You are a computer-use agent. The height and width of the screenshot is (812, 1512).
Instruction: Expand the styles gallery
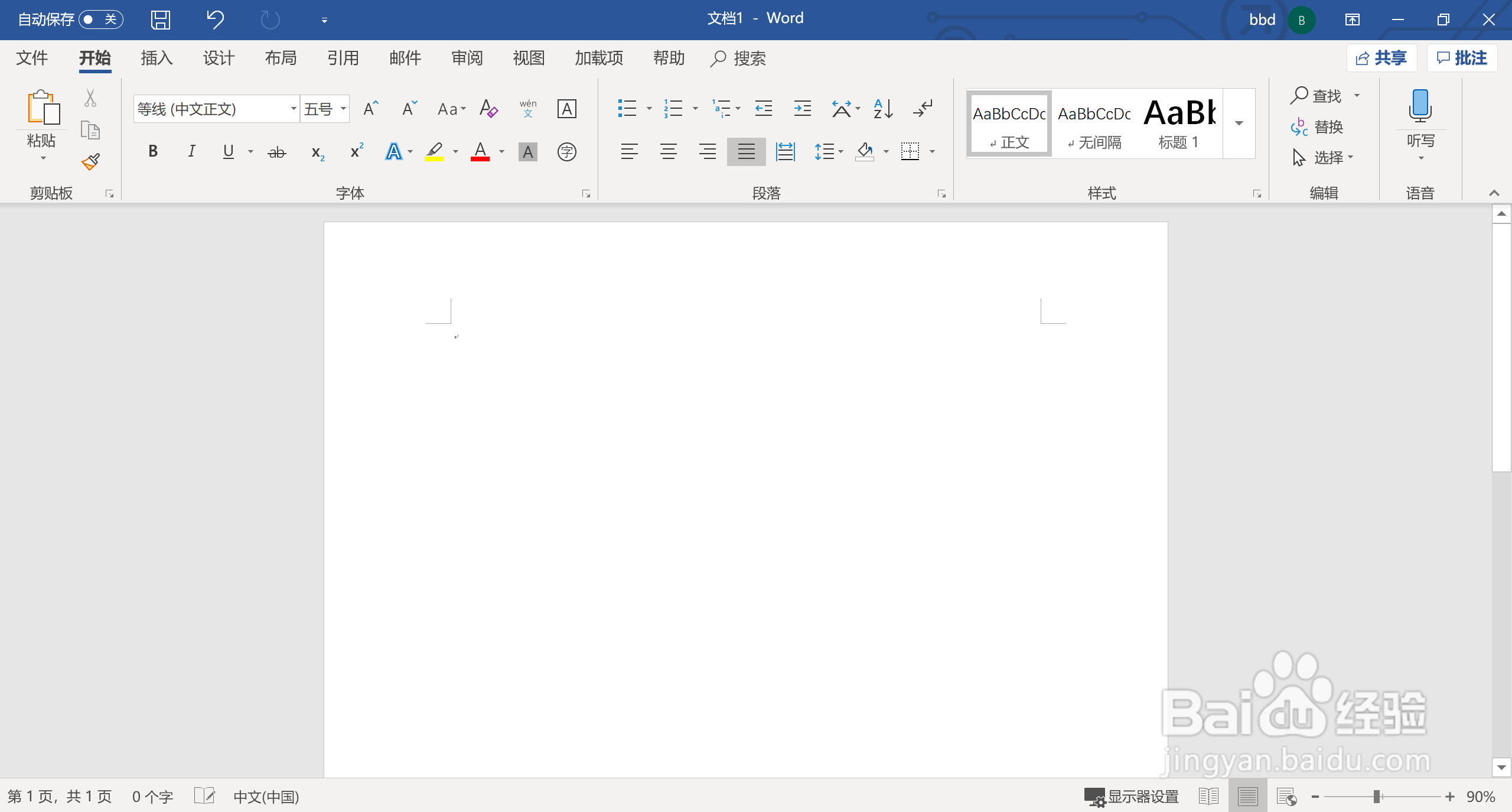1239,124
